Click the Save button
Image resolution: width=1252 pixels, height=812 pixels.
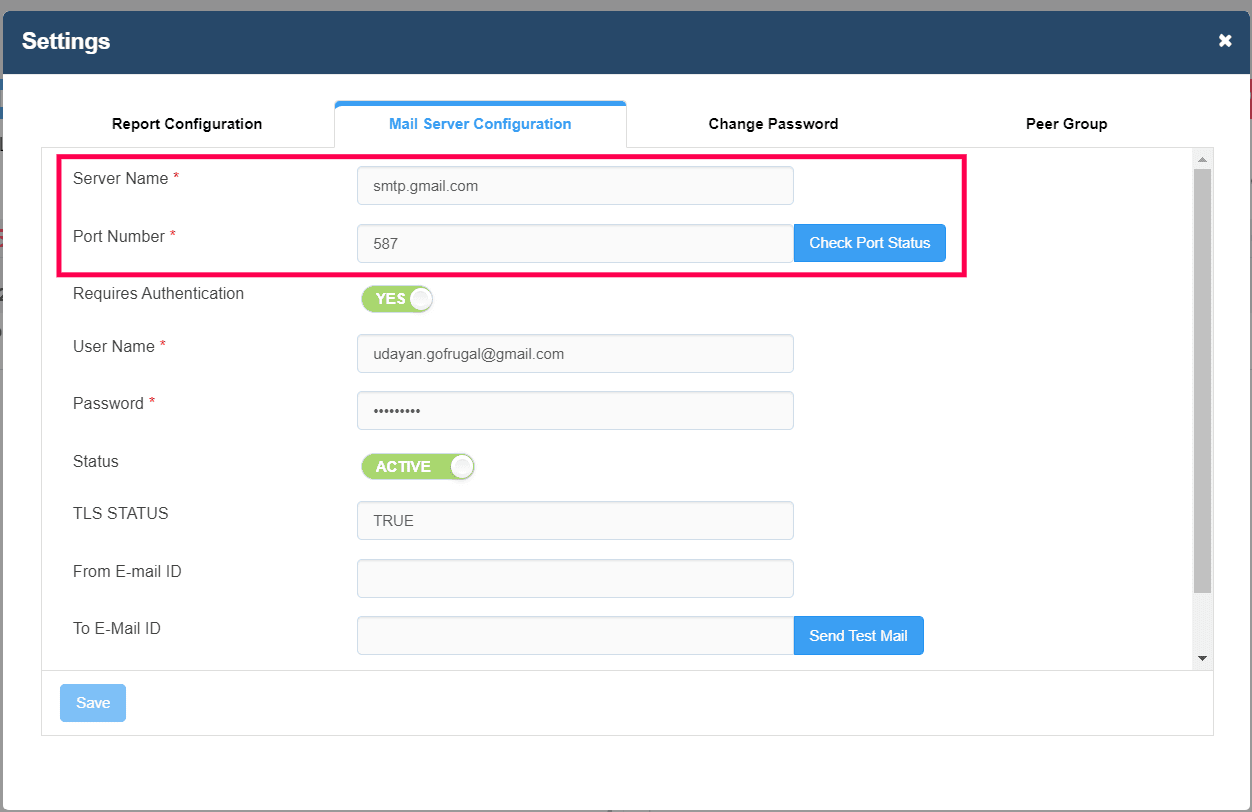click(x=93, y=703)
